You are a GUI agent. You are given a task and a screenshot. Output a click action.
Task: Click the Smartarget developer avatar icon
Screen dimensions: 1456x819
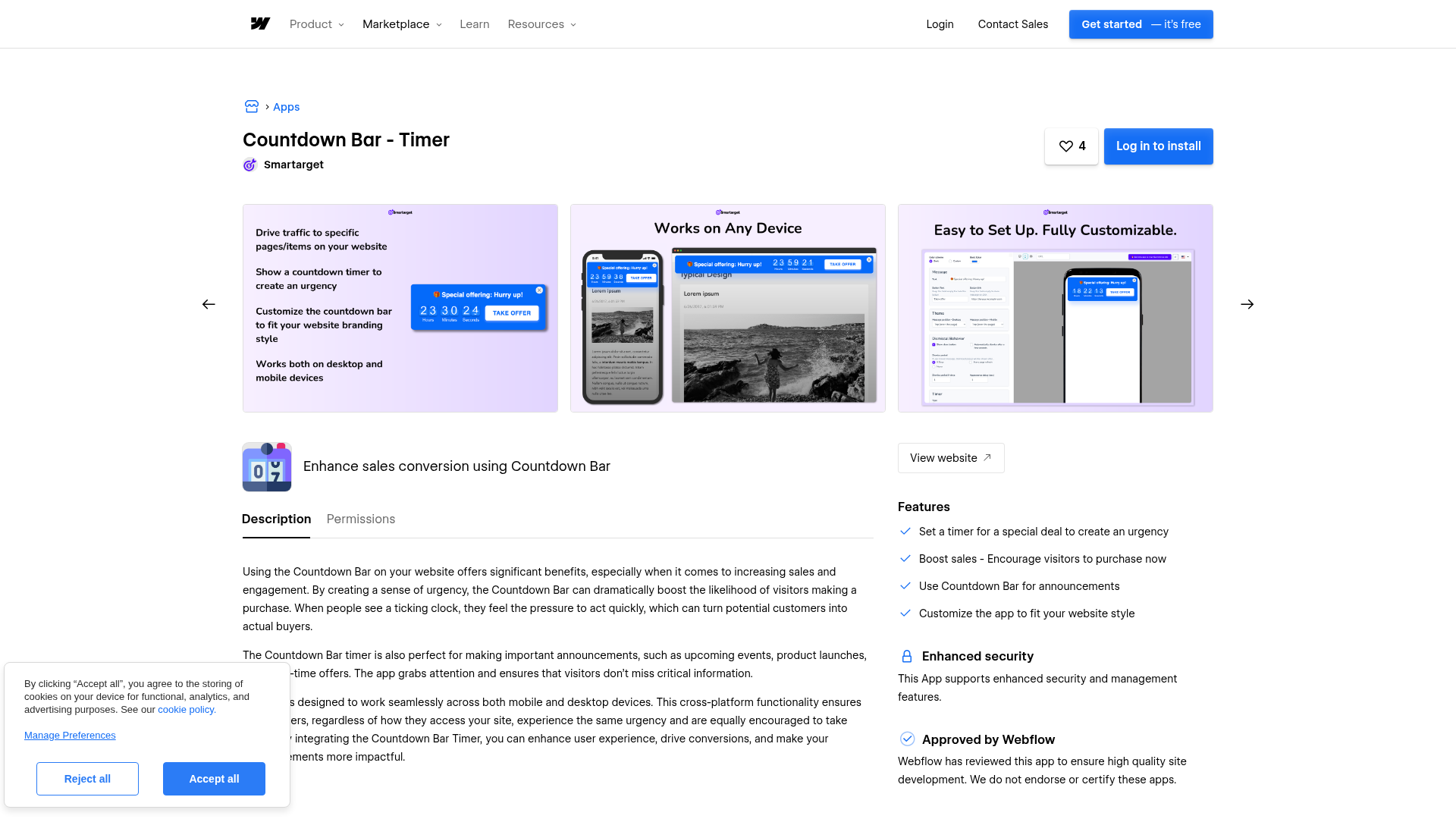[249, 165]
